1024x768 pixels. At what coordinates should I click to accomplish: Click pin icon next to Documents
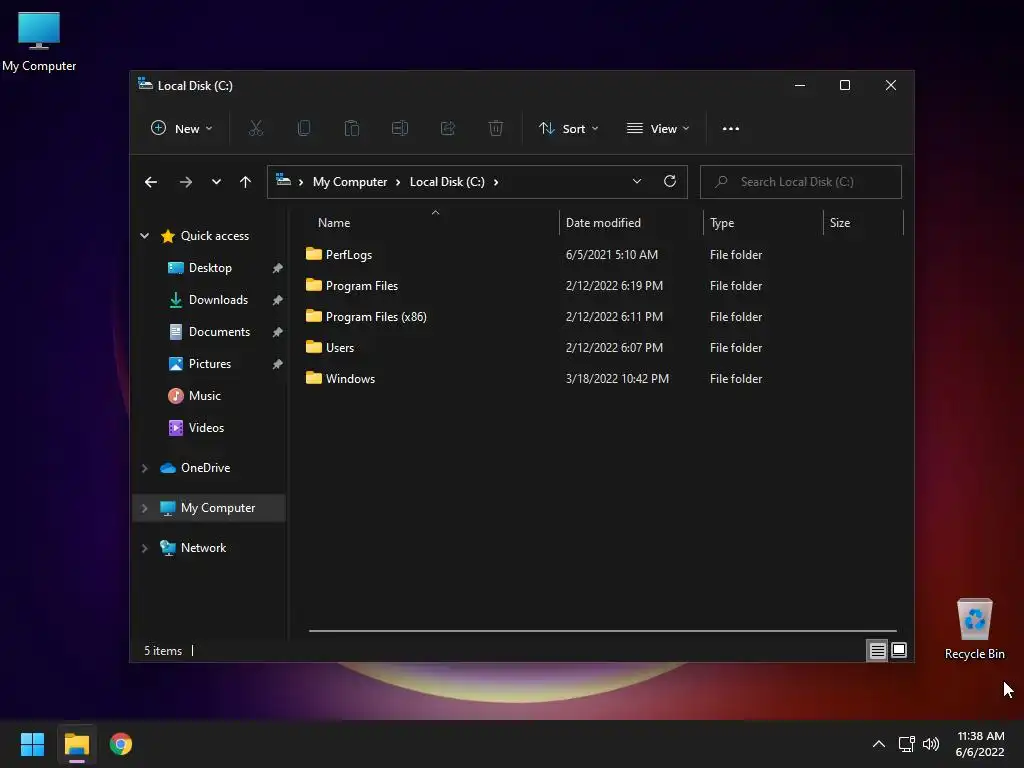coord(278,332)
